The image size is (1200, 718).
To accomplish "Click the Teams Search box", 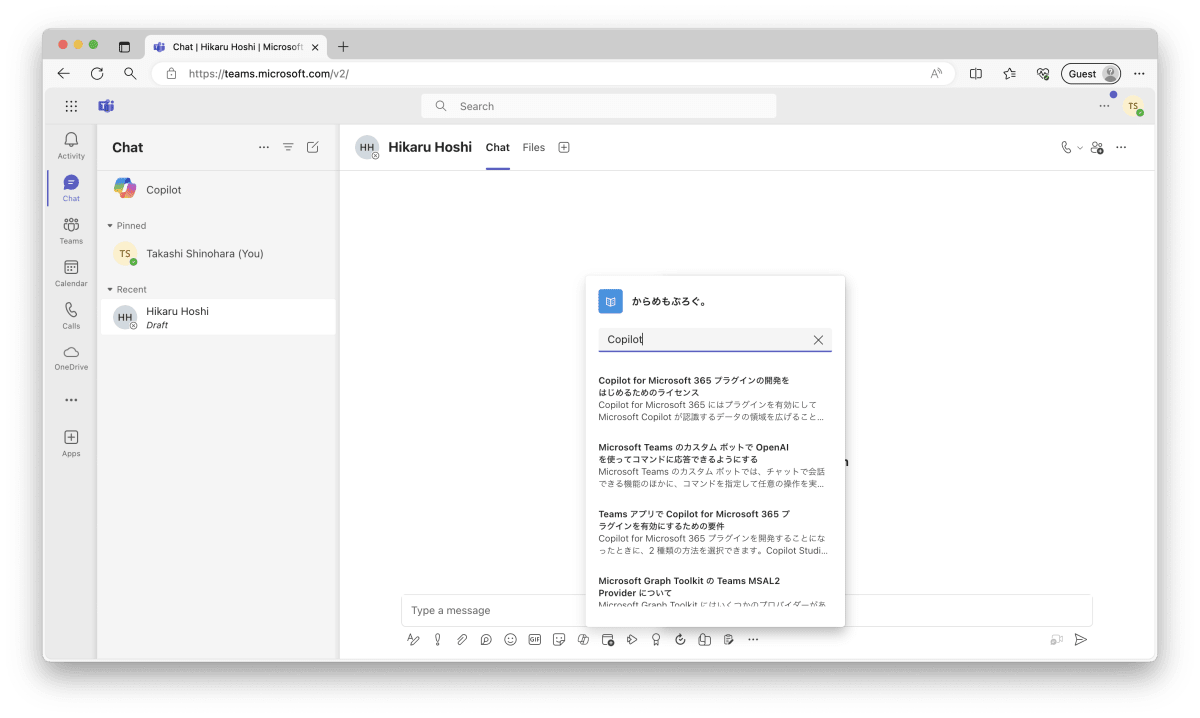I will 599,106.
